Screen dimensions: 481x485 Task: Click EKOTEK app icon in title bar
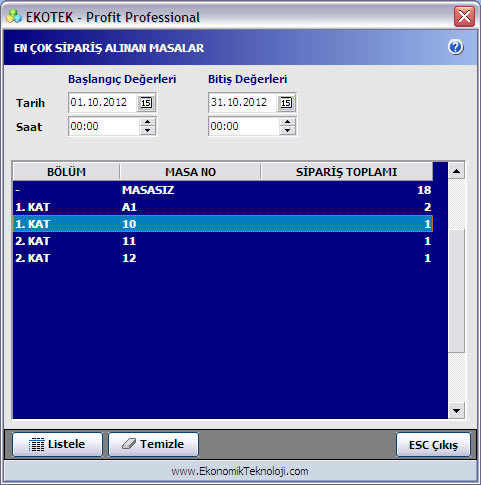tap(14, 16)
